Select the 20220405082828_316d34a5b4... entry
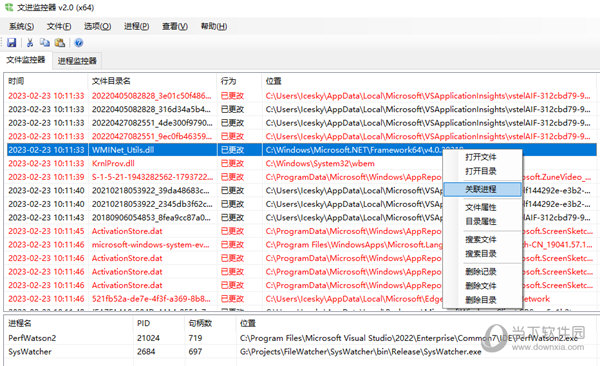 151,109
